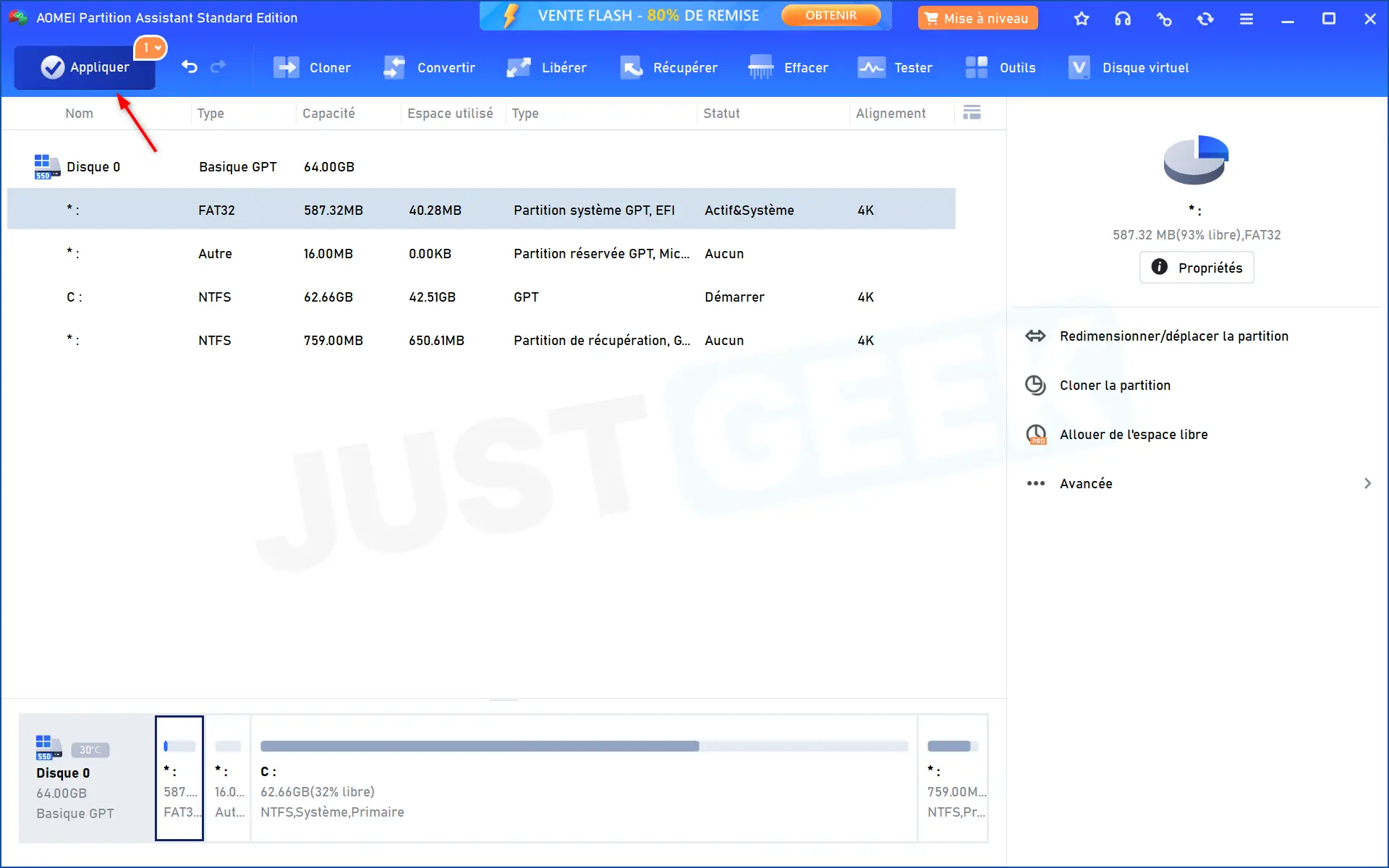Click the C: partition usage bar
This screenshot has height=868, width=1389.
tap(584, 746)
